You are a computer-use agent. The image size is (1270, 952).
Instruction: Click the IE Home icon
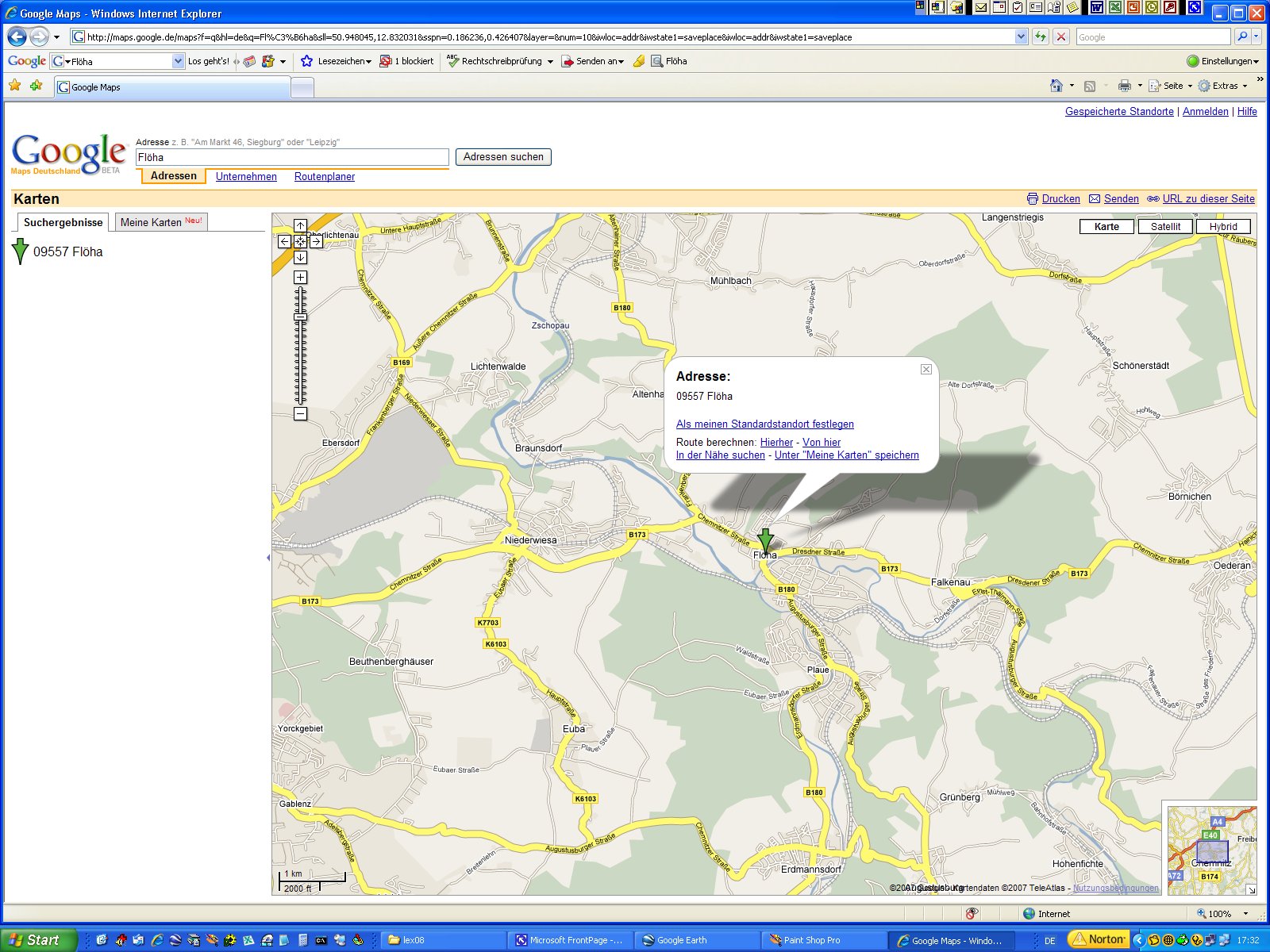click(x=1056, y=86)
